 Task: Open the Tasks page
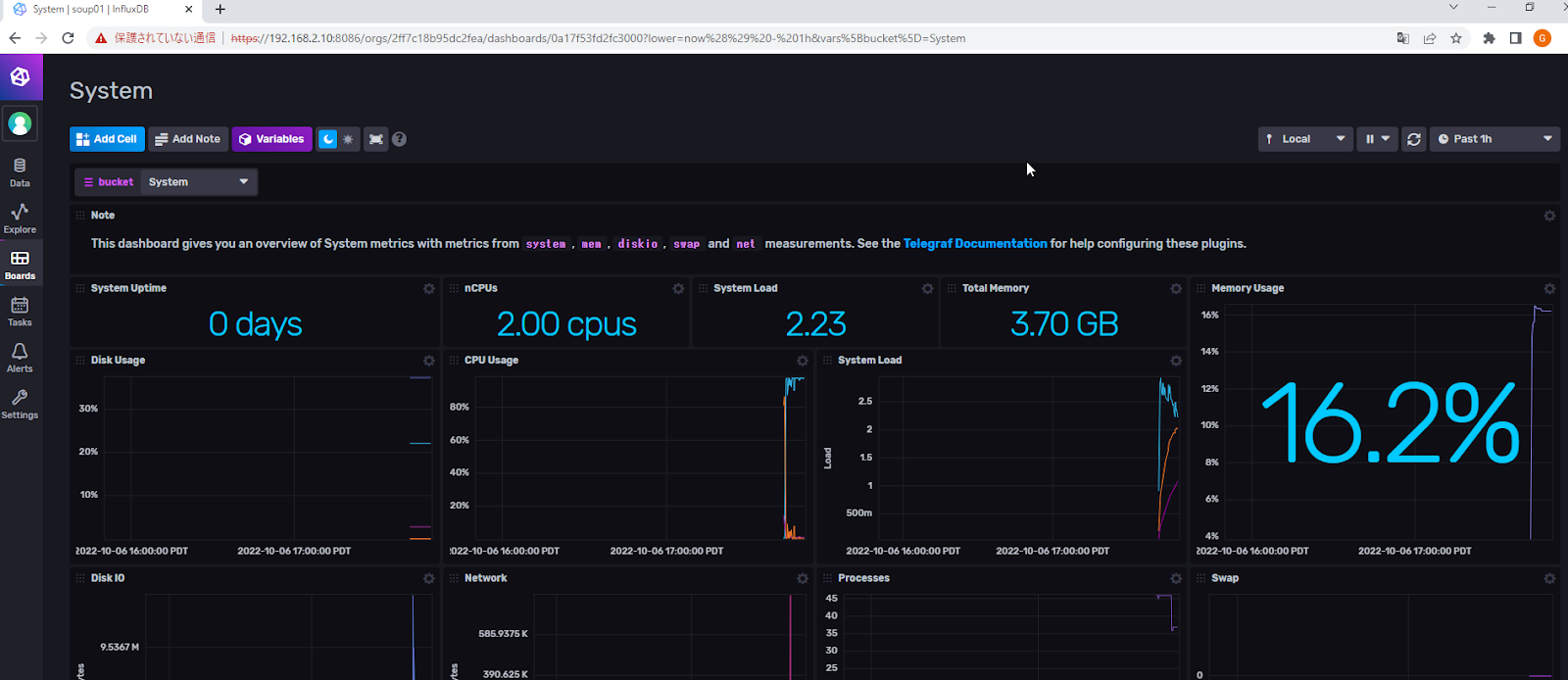(21, 312)
